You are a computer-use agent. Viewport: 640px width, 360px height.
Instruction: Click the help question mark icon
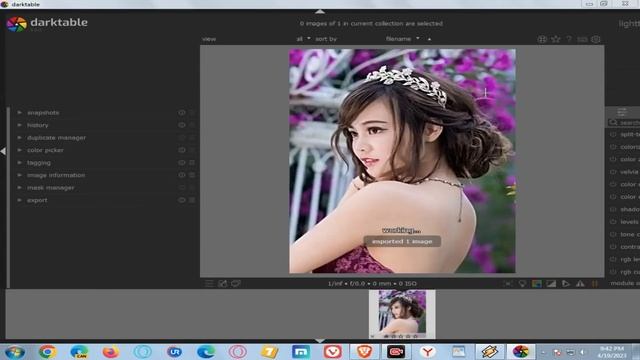[569, 39]
